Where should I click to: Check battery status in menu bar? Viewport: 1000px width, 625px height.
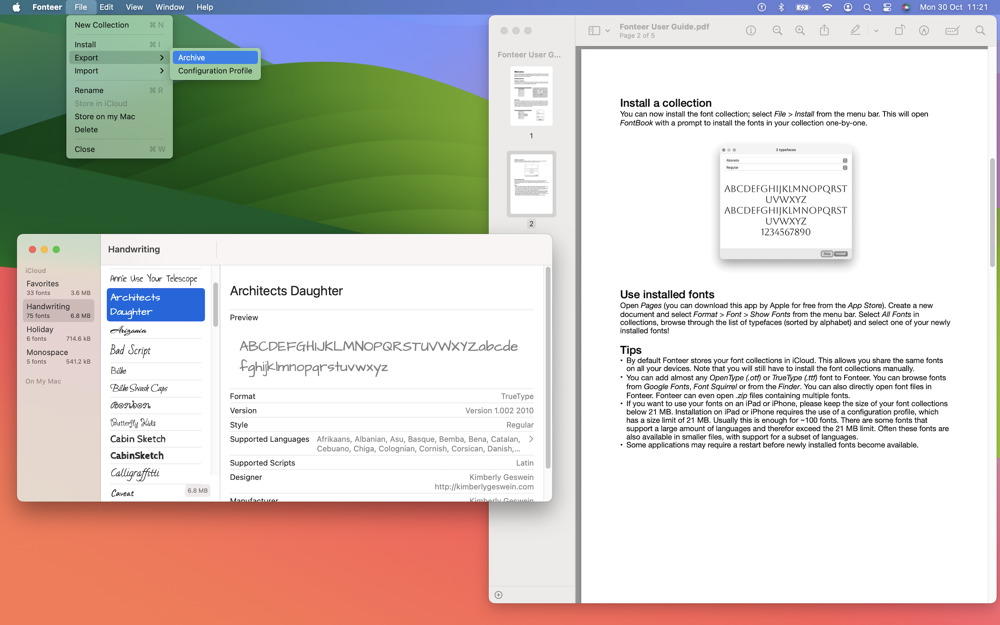[803, 7]
